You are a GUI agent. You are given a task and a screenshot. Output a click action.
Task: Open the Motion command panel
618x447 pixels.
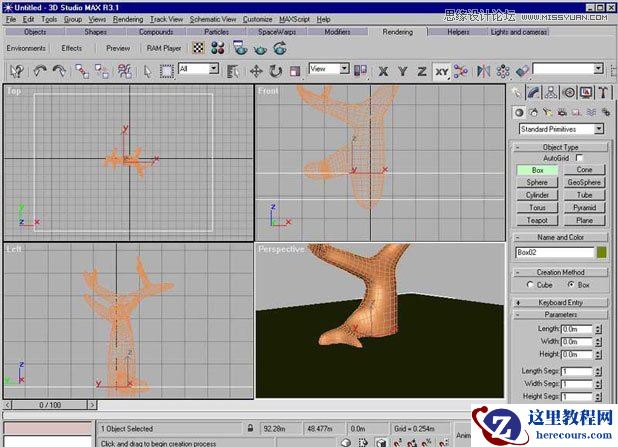[x=569, y=93]
